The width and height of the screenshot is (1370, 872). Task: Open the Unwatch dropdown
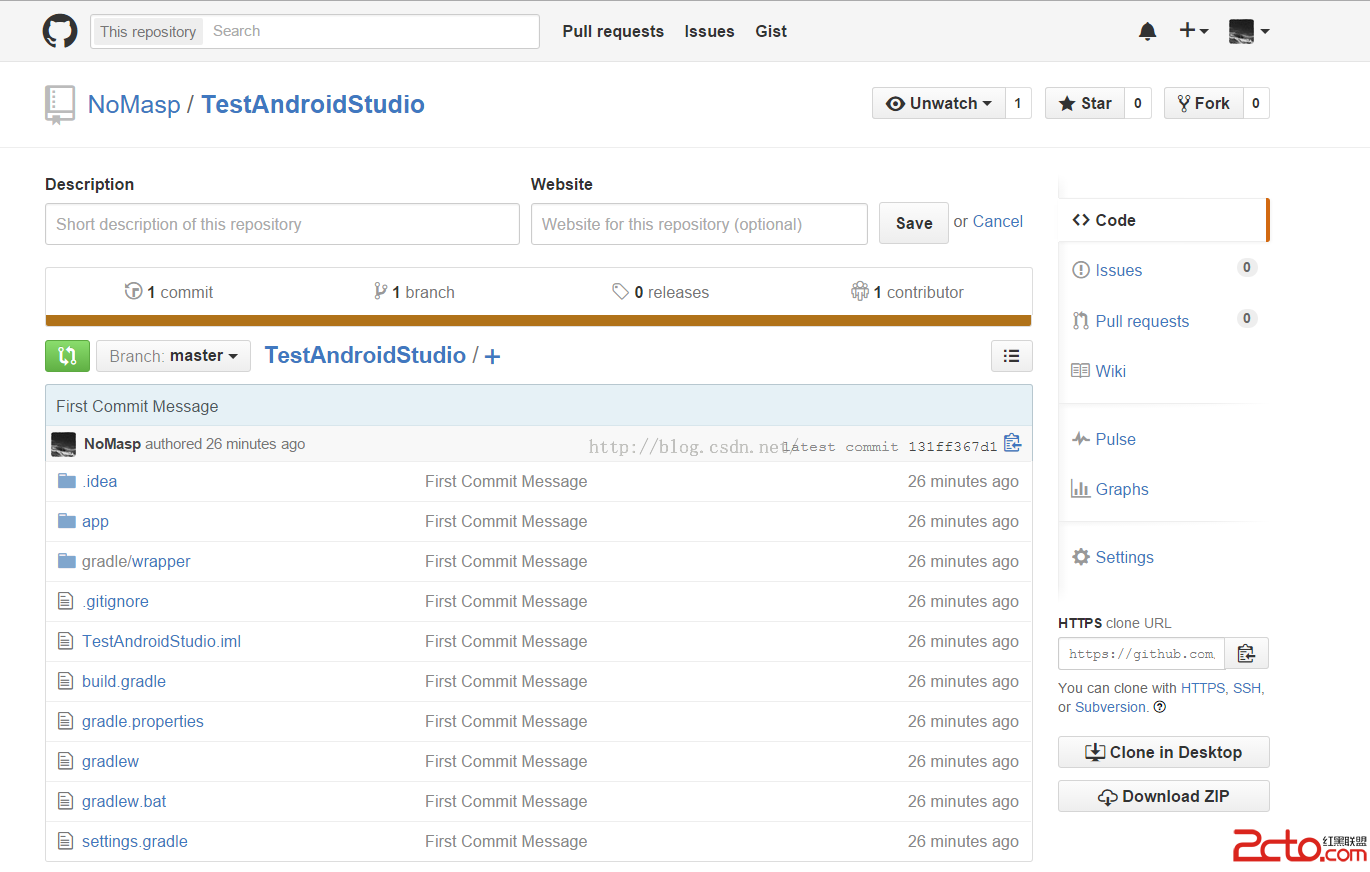(x=938, y=103)
